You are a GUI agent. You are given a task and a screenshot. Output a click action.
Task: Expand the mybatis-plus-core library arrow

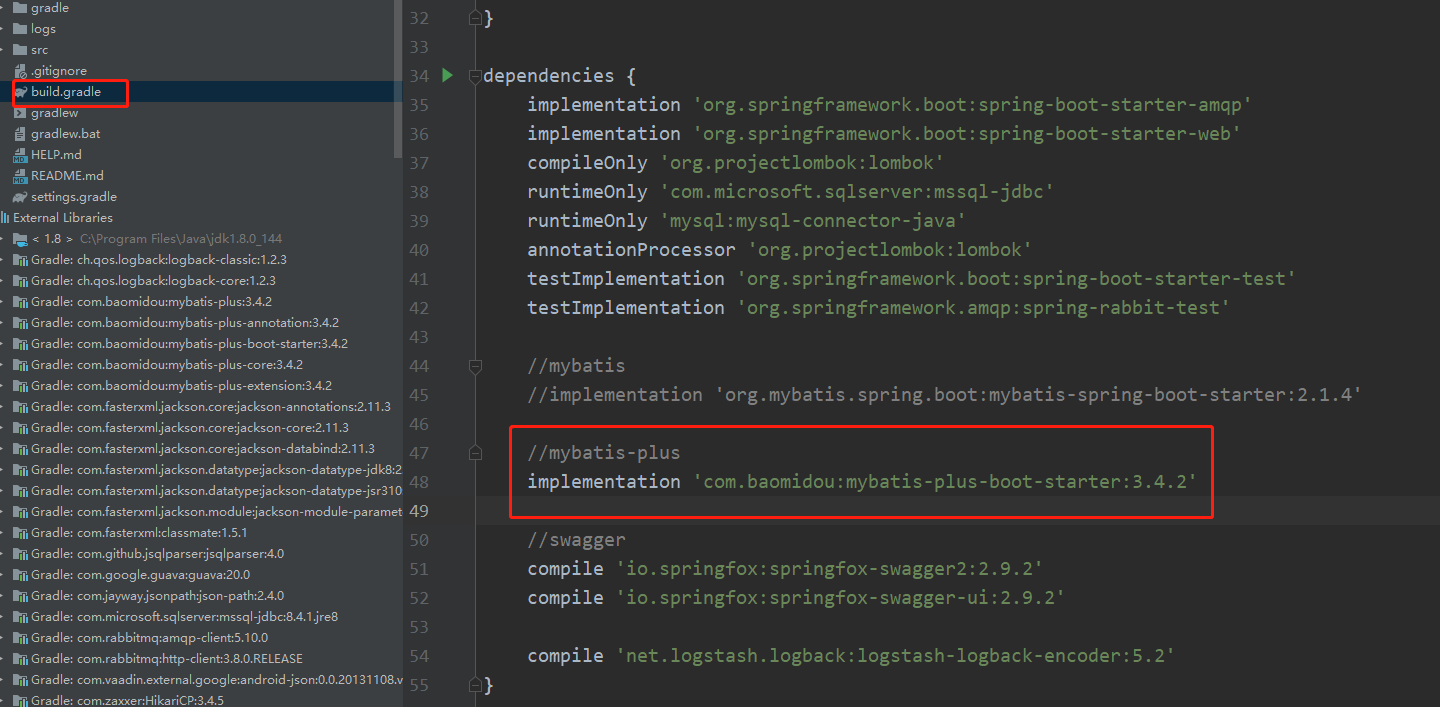(3, 365)
